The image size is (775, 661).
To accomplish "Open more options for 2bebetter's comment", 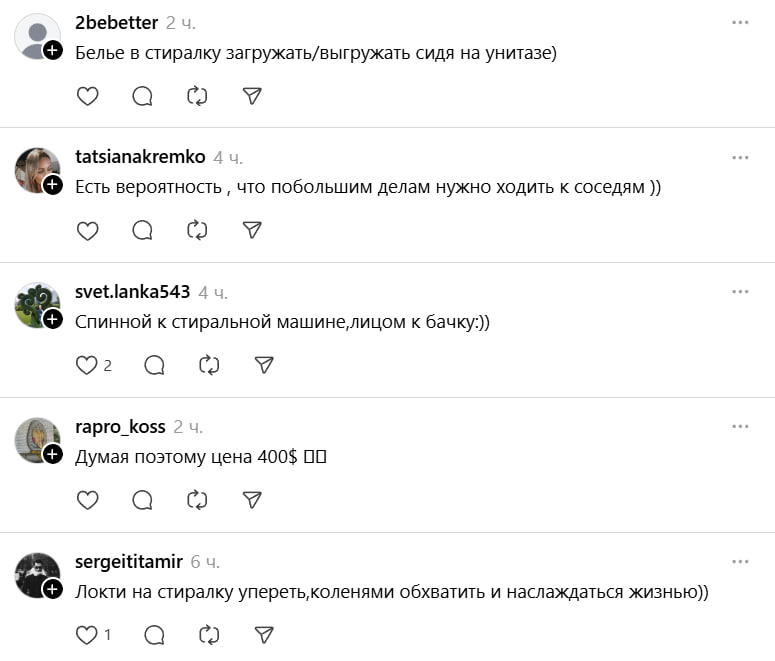I will 740,22.
